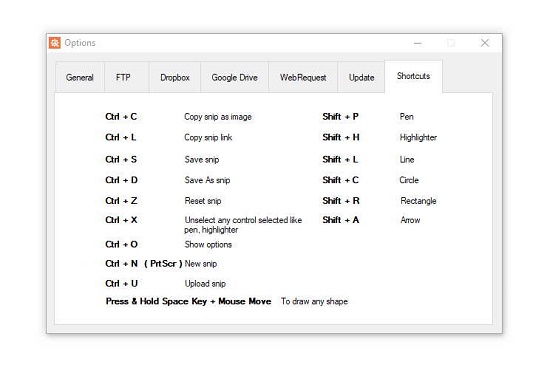Click the 'Shift + P' shortcut label
The height and width of the screenshot is (390, 550).
(x=341, y=117)
